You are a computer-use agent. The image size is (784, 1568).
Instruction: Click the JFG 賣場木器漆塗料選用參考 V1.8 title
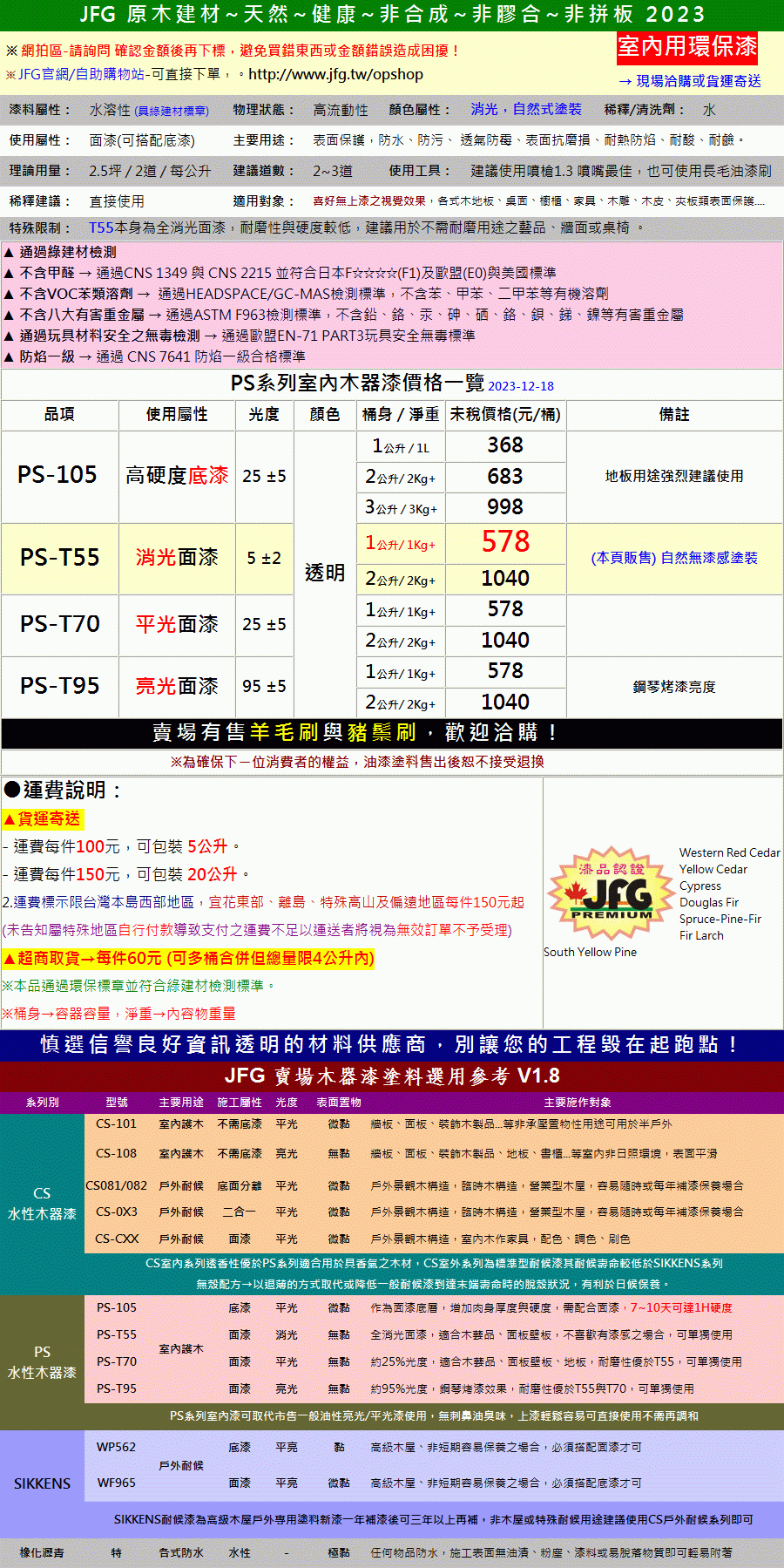pyautogui.click(x=392, y=1076)
